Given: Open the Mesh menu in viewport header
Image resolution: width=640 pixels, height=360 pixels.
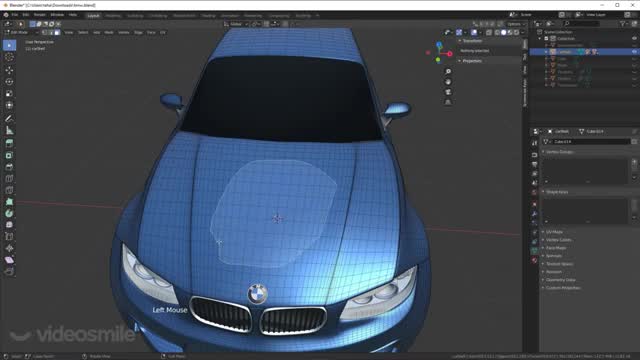Looking at the screenshot, I should [x=109, y=32].
